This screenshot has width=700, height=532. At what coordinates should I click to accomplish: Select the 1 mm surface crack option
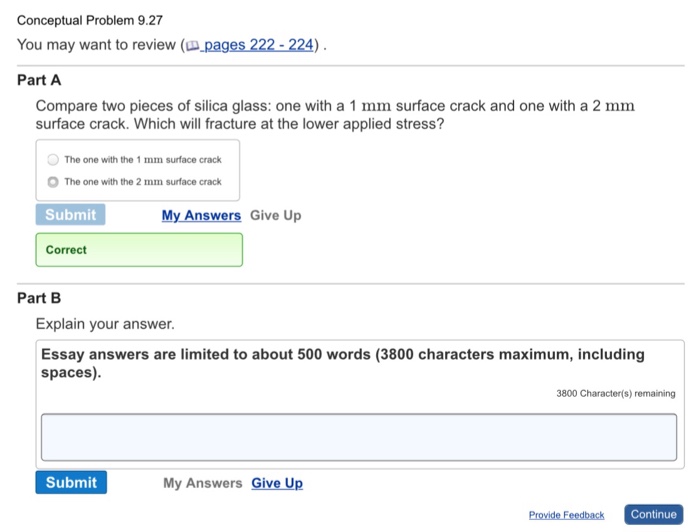point(53,159)
